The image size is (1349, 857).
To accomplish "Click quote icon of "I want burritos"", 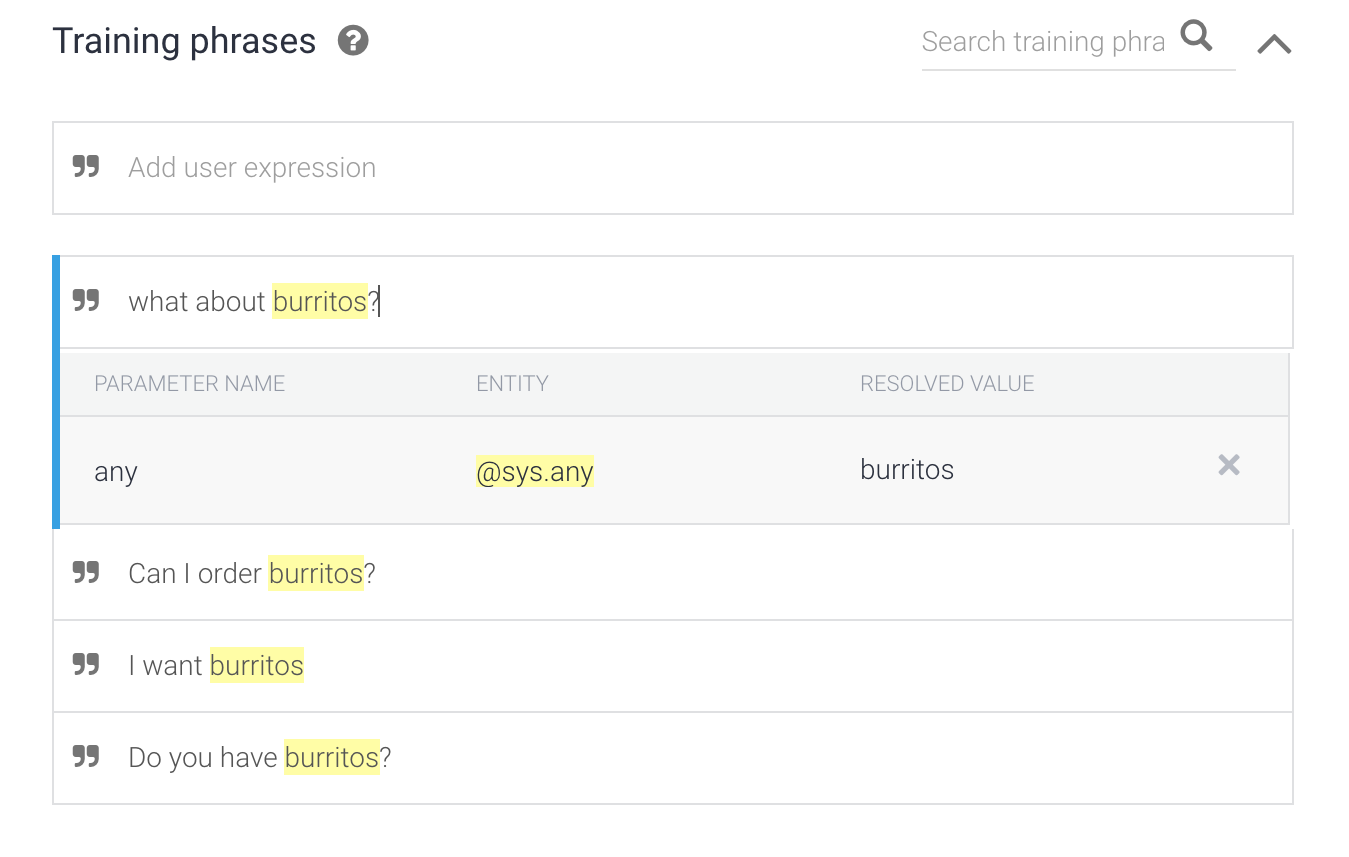I will (87, 665).
